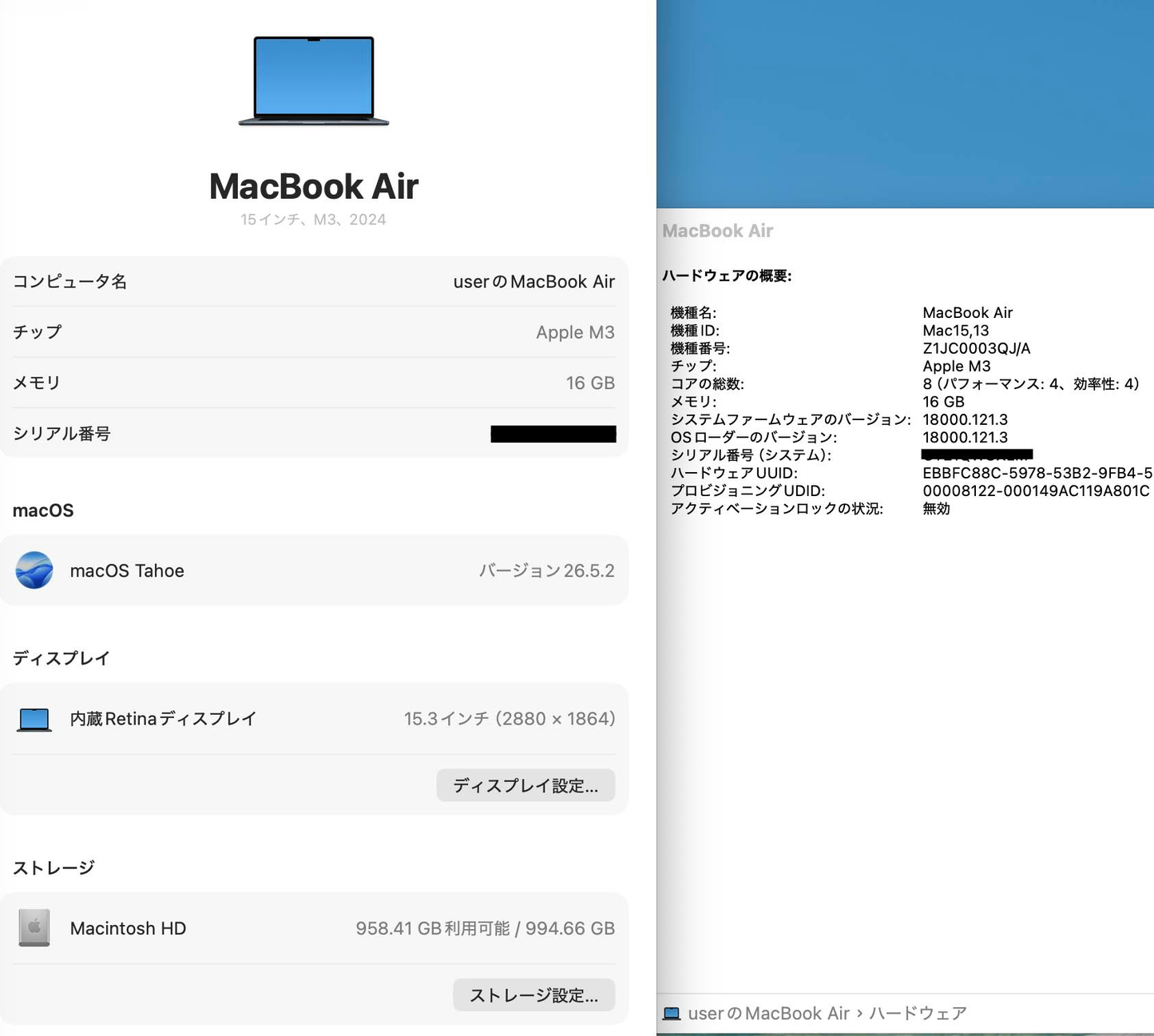
Task: Click the Macintosh HD name
Action: [128, 928]
